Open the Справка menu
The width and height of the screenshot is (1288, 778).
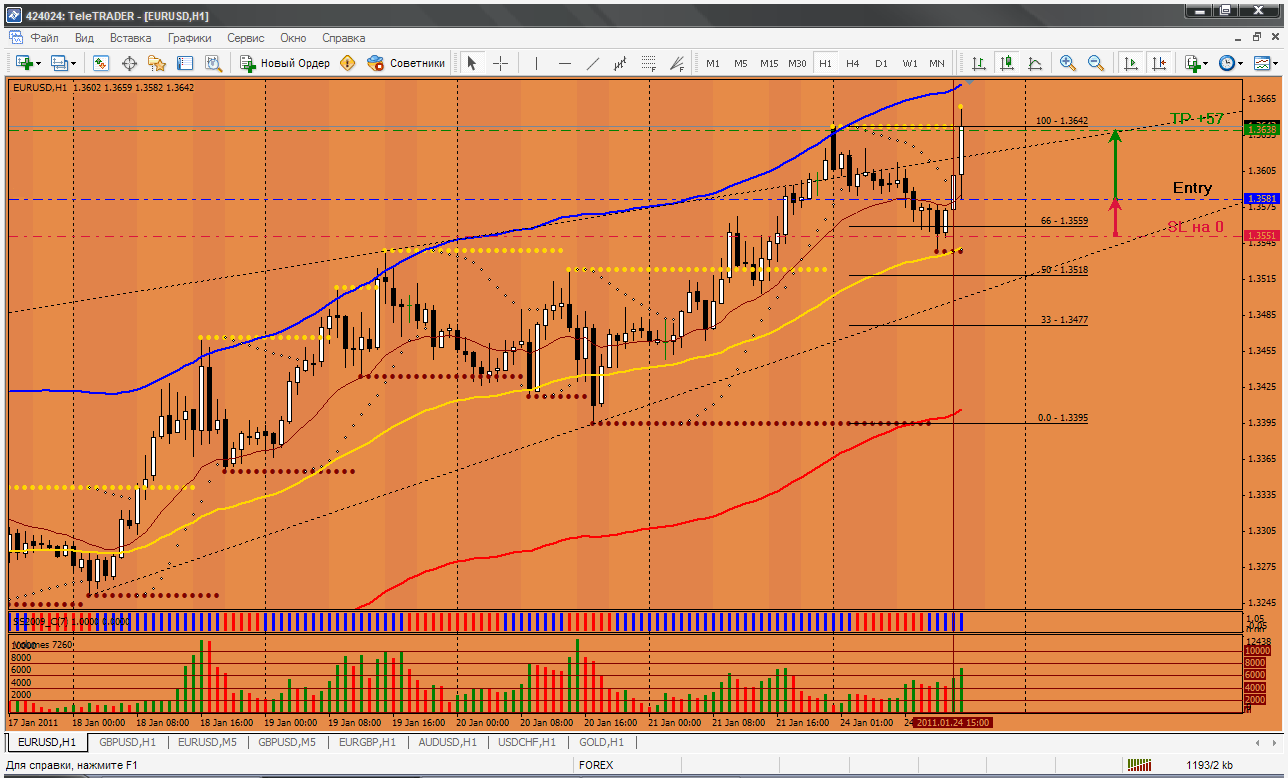click(x=344, y=38)
